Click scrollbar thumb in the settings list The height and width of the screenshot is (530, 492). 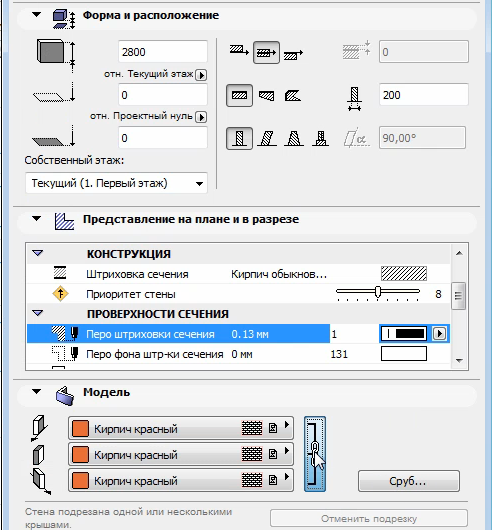coord(459,296)
